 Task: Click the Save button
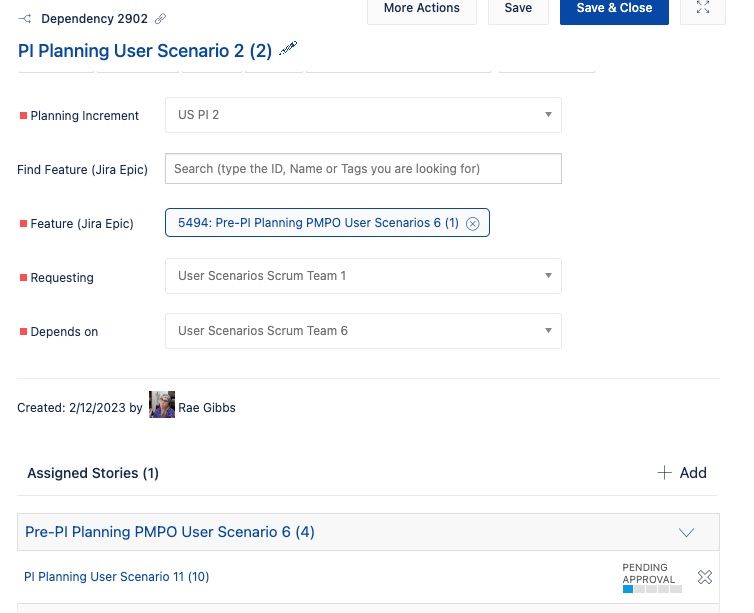pyautogui.click(x=518, y=9)
